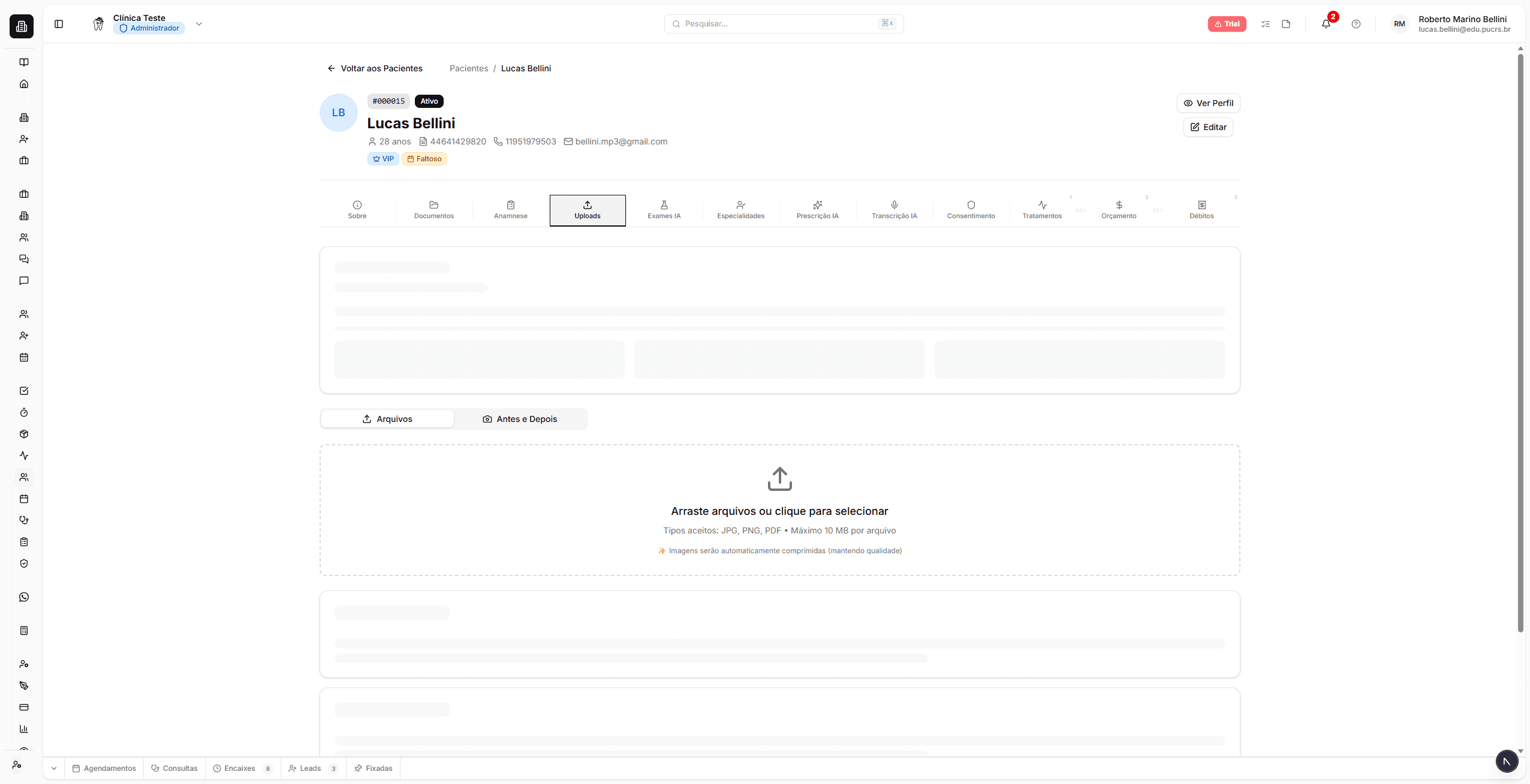Click the Ver Perfil button
This screenshot has width=1530, height=784.
(1208, 103)
